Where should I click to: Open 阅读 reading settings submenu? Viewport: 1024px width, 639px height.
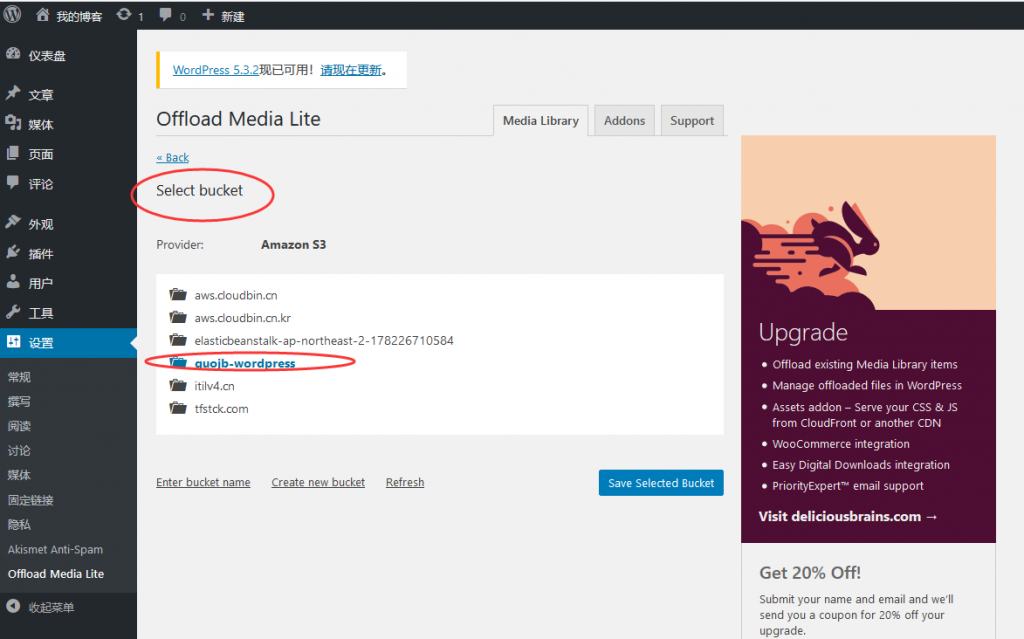(20, 426)
